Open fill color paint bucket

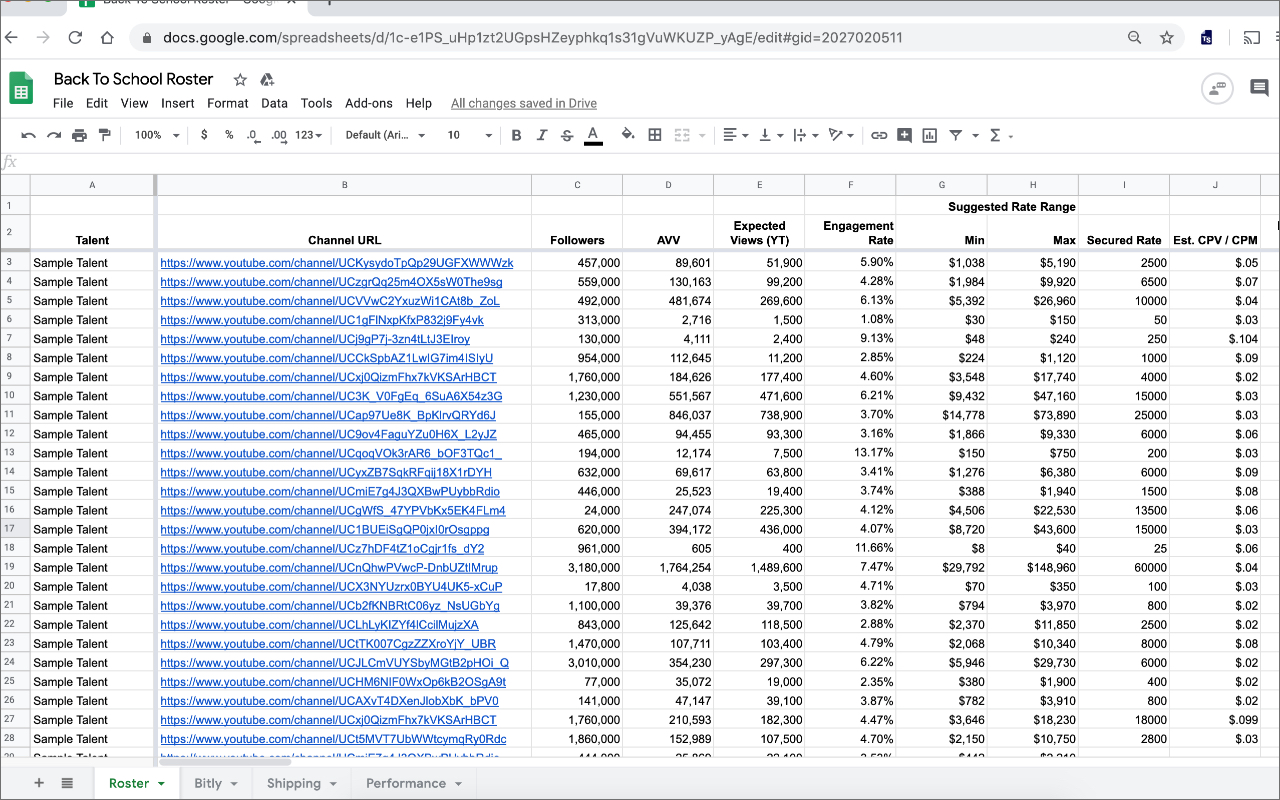(628, 135)
